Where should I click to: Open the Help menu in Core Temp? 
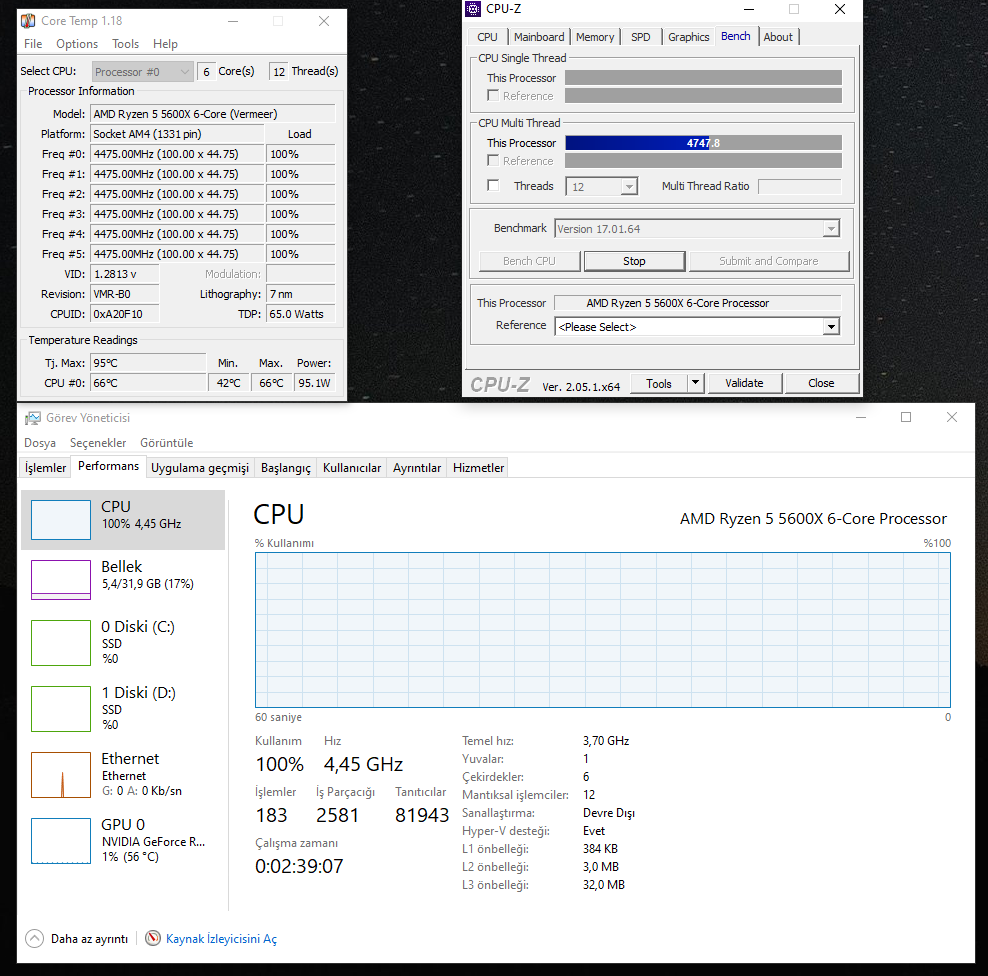point(165,43)
